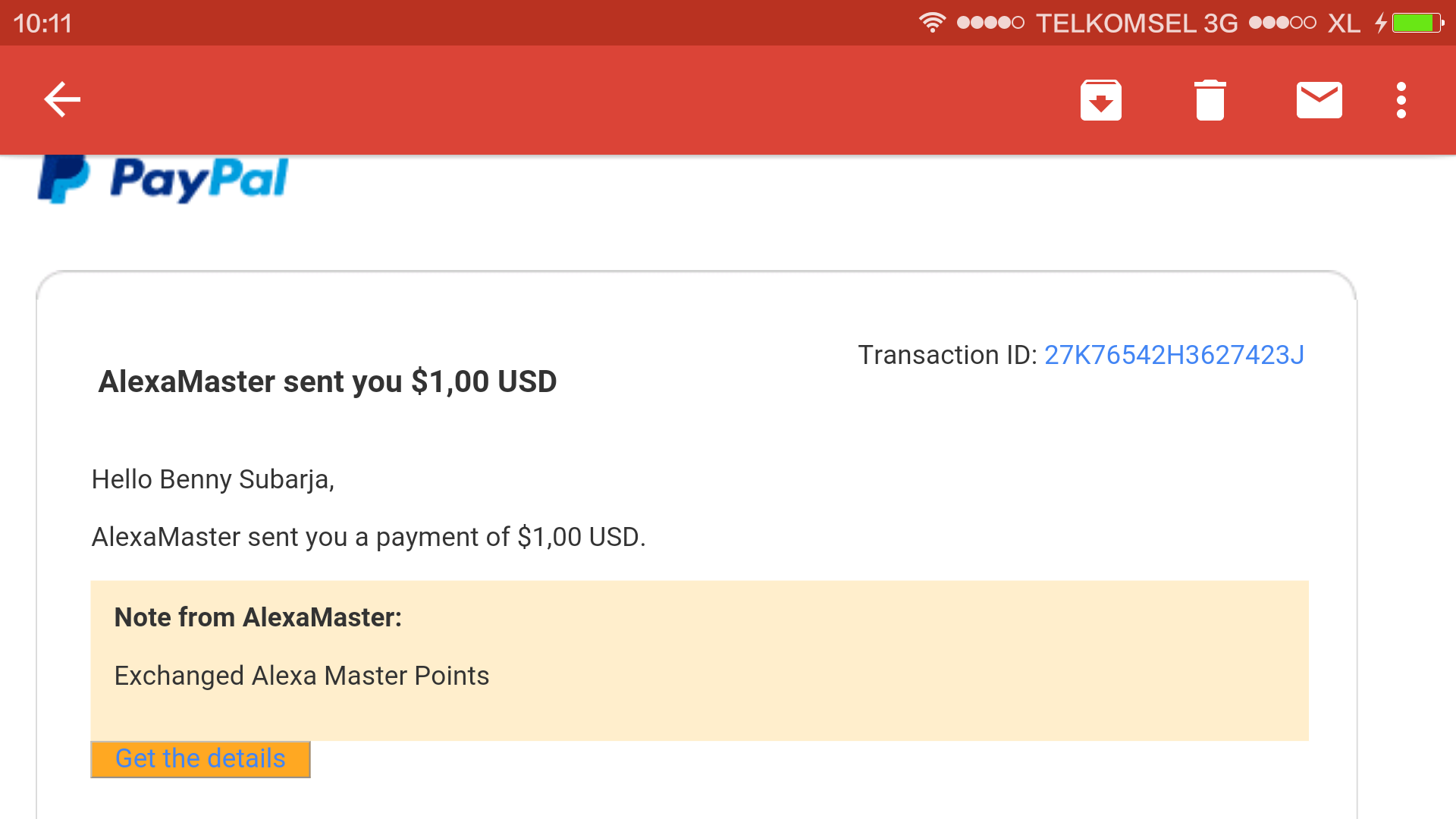Select the payment amount heading text
Screen dimensions: 1456x819
click(327, 381)
